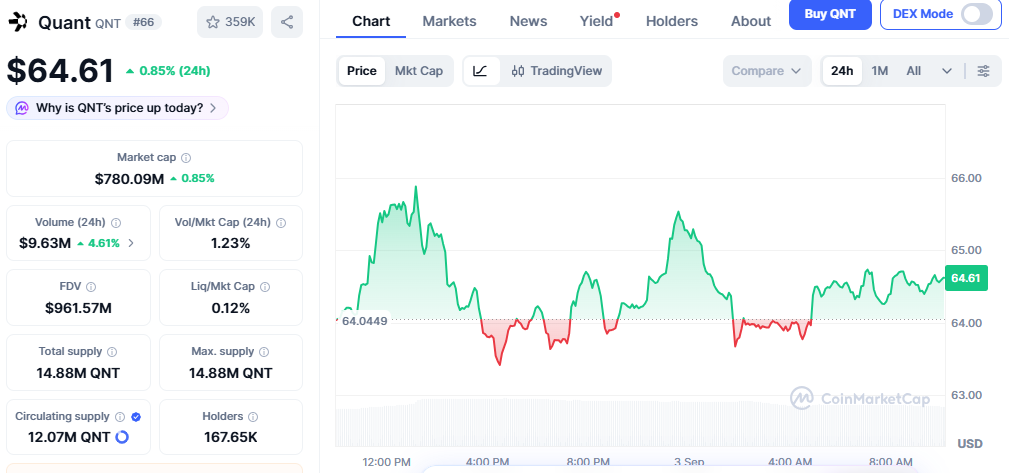
Task: Open chart settings sliders icon
Action: pyautogui.click(x=983, y=71)
